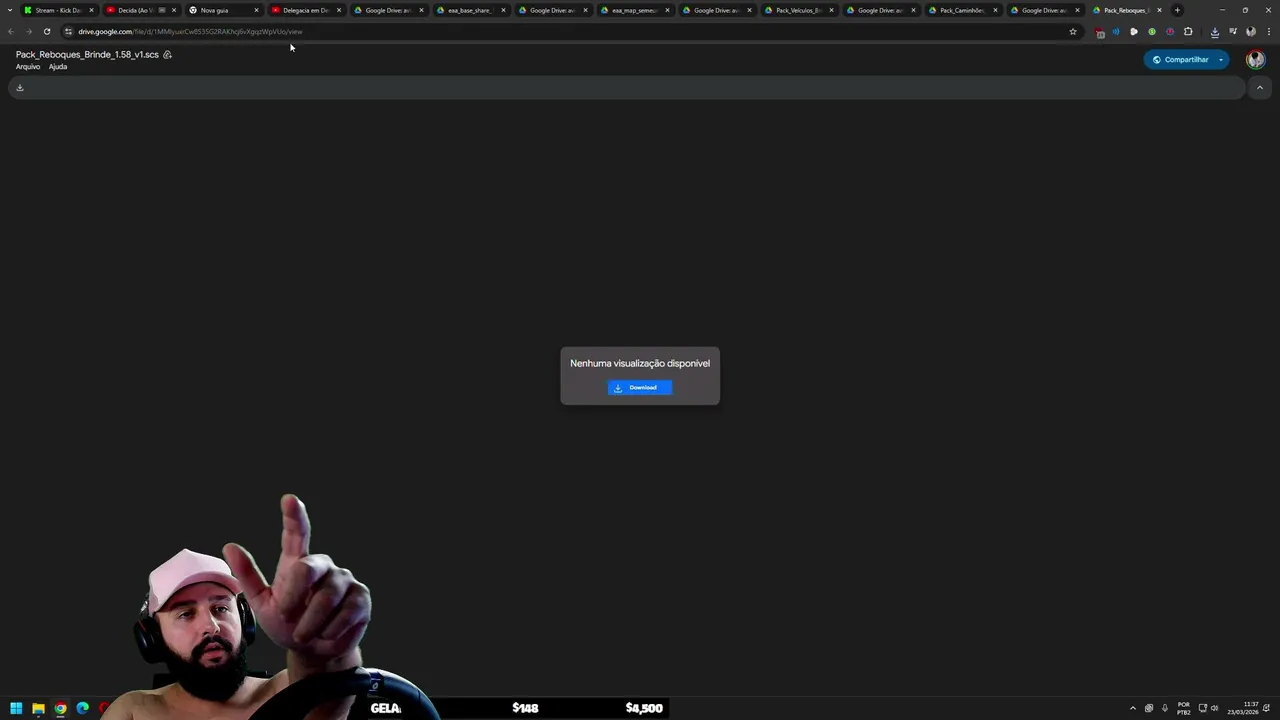Click the download icon in the Drive toolbar
This screenshot has width=1280, height=720.
pos(19,88)
